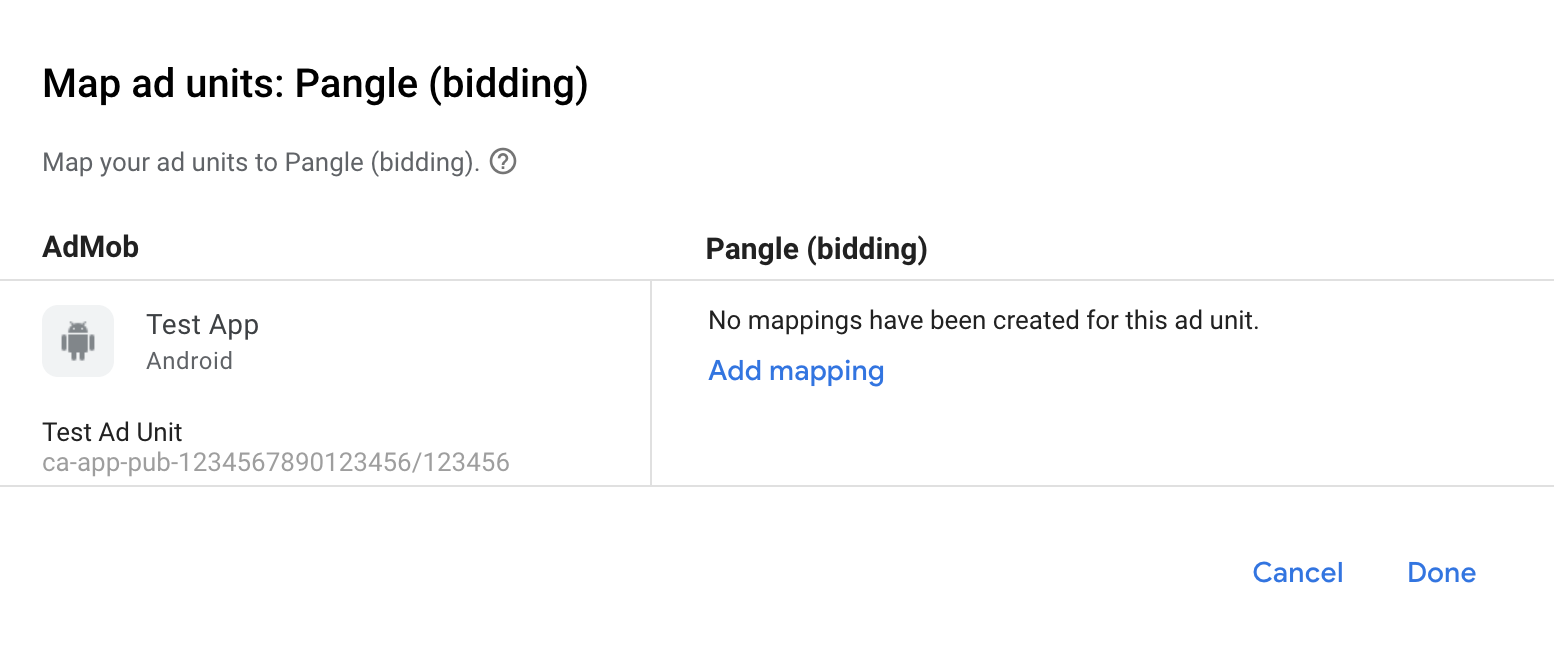Click the ca-app-pub ad unit ID
The image size is (1554, 652).
point(276,462)
